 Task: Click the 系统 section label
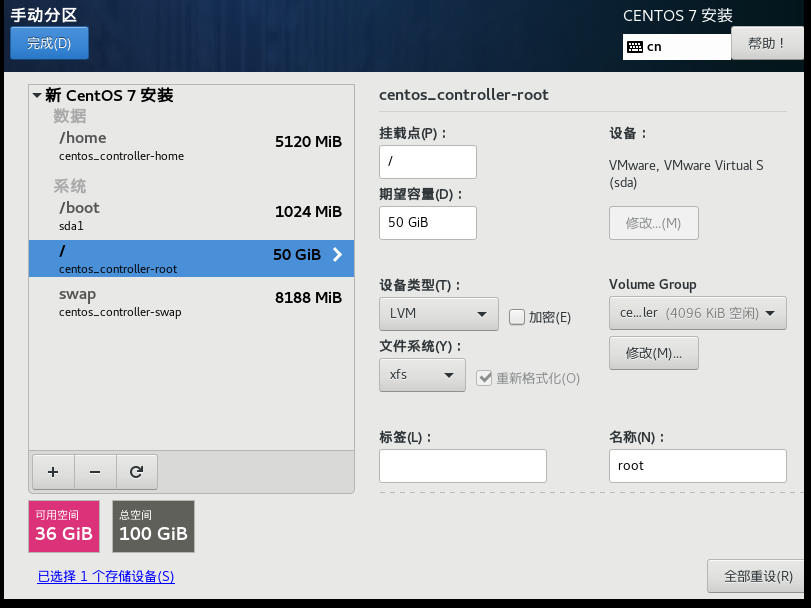click(70, 186)
